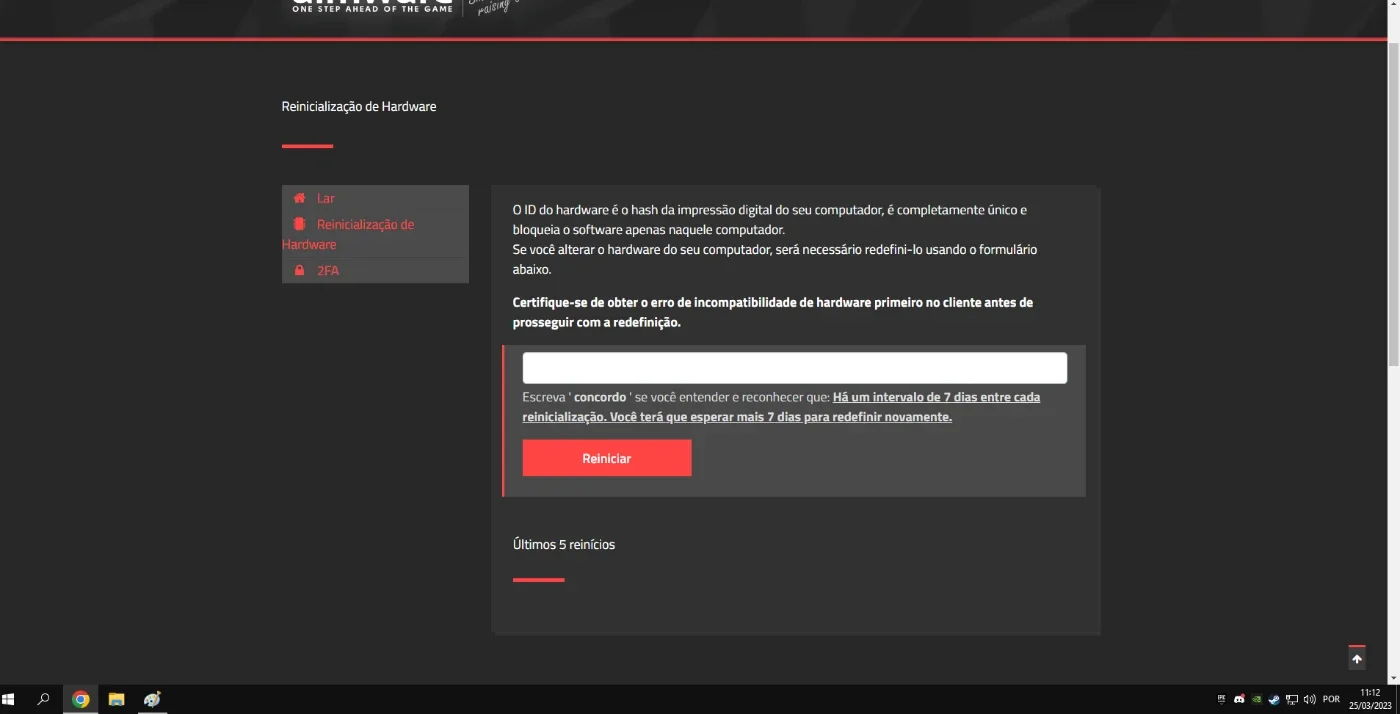The width and height of the screenshot is (1400, 714).
Task: Click the 'Últimos 5 reinícios' heading
Action: point(564,545)
